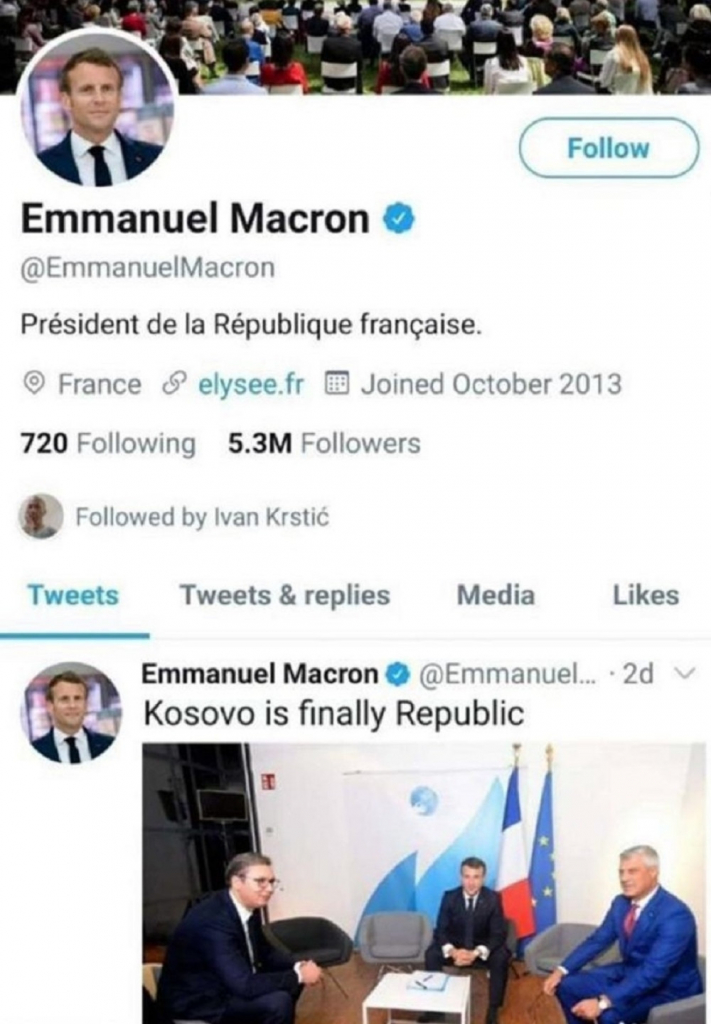The width and height of the screenshot is (711, 1024).
Task: Click the calendar icon near Joined October 2013
Action: [x=337, y=381]
